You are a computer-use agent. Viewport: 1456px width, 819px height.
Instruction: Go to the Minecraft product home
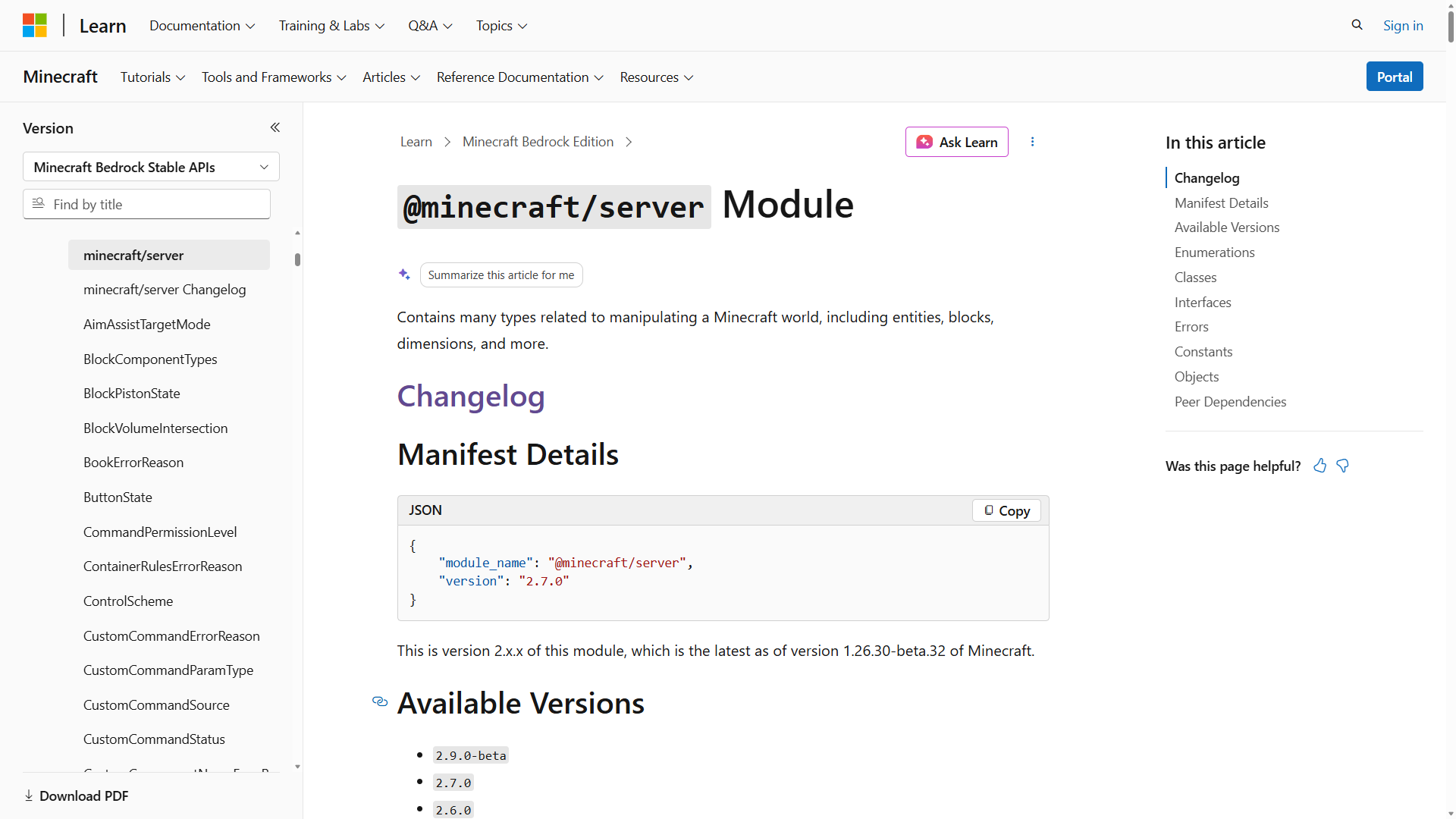[x=60, y=77]
